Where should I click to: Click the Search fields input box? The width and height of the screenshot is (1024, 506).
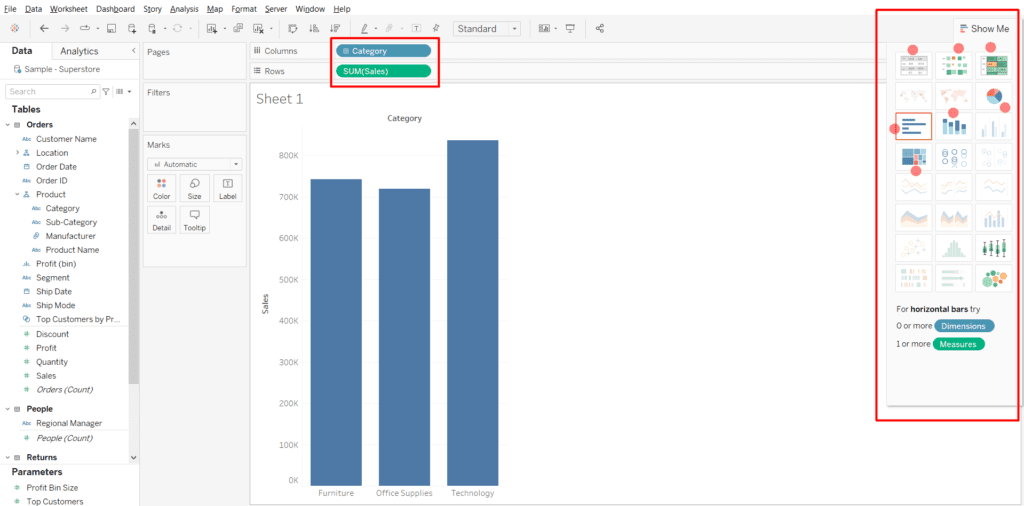pyautogui.click(x=52, y=91)
